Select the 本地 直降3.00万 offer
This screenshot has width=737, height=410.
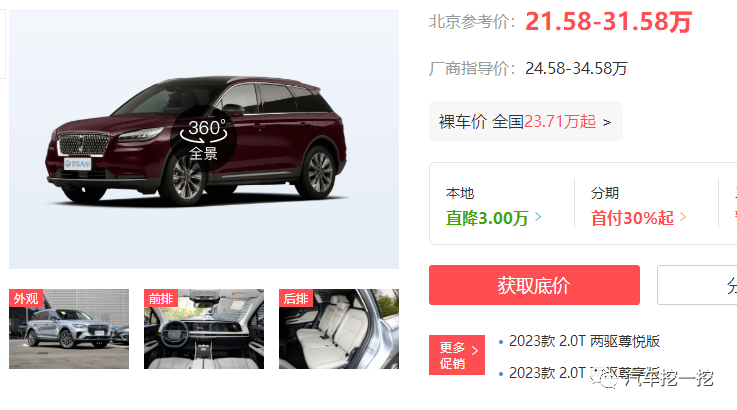[x=494, y=205]
